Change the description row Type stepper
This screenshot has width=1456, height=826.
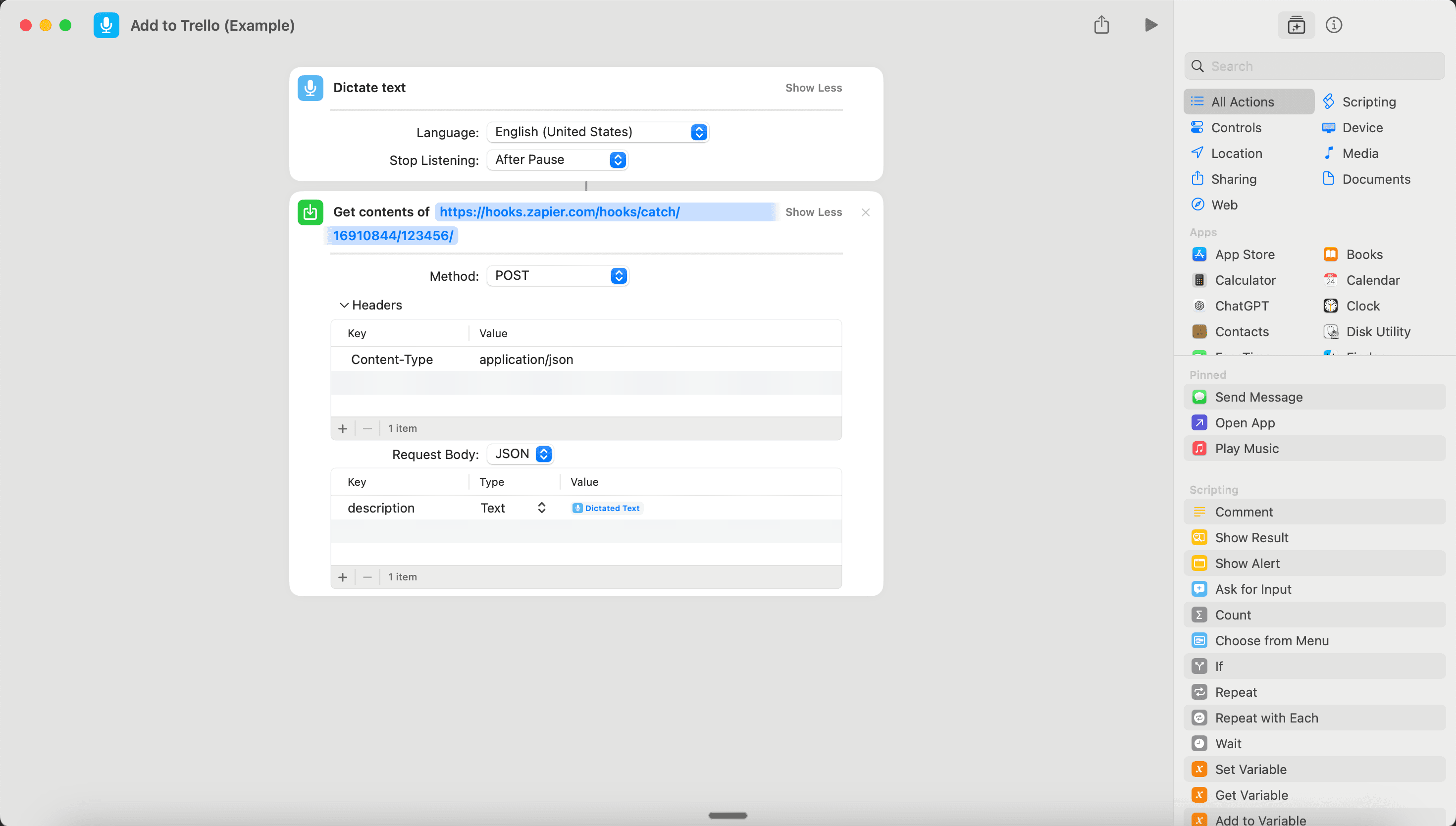[x=541, y=508]
